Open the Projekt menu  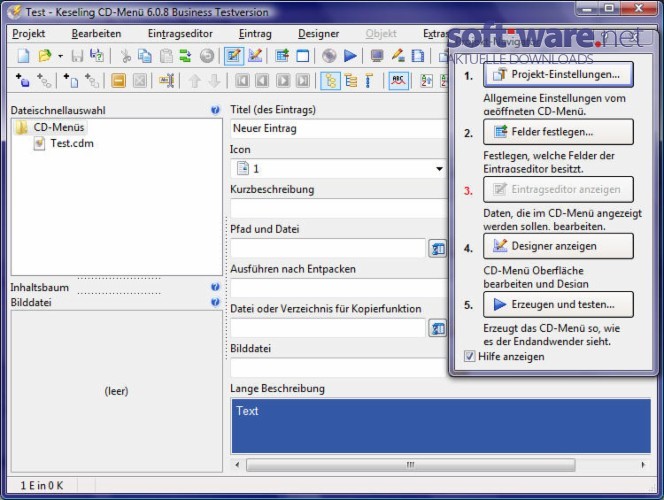click(x=29, y=33)
